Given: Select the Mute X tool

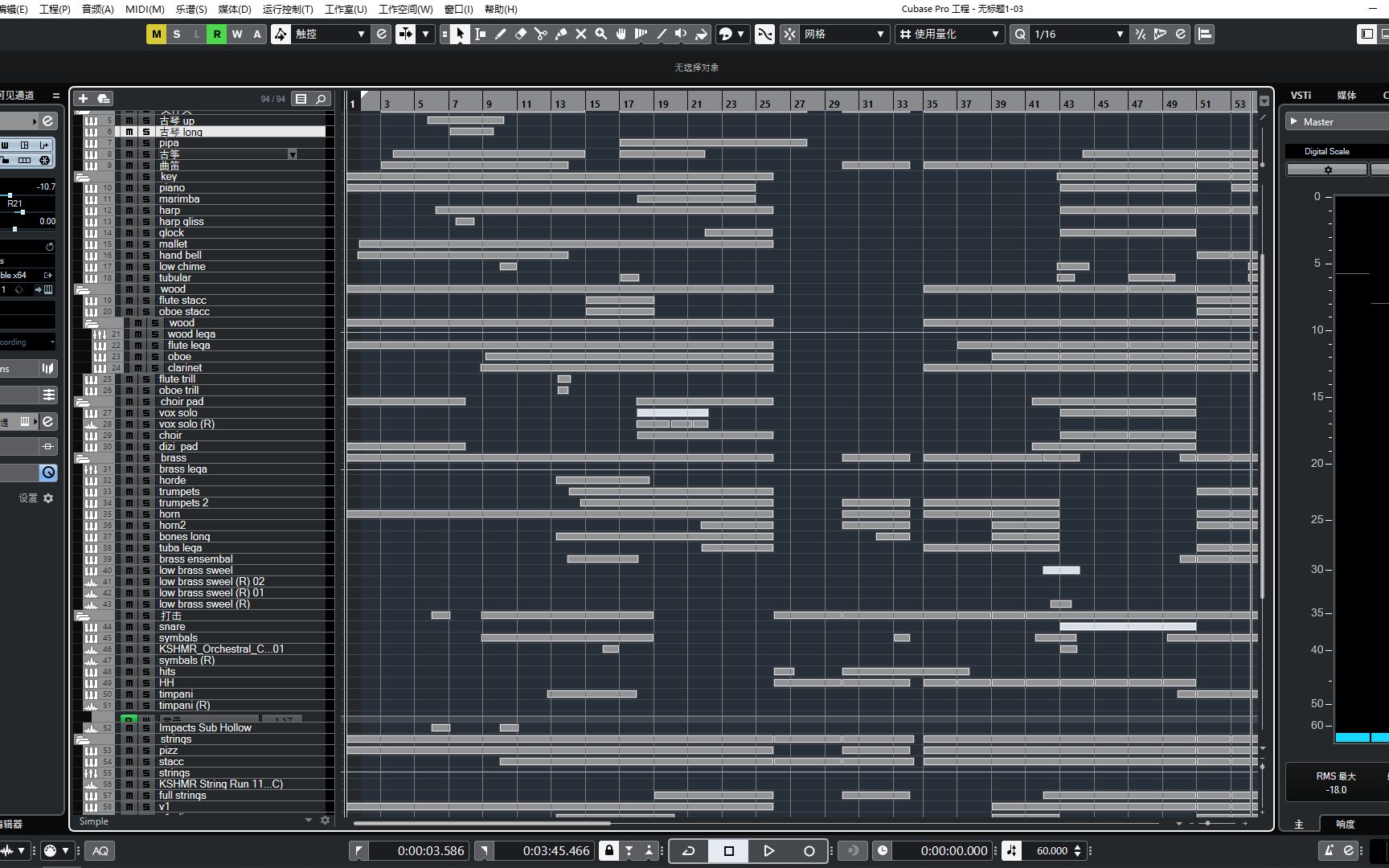Looking at the screenshot, I should 580,34.
